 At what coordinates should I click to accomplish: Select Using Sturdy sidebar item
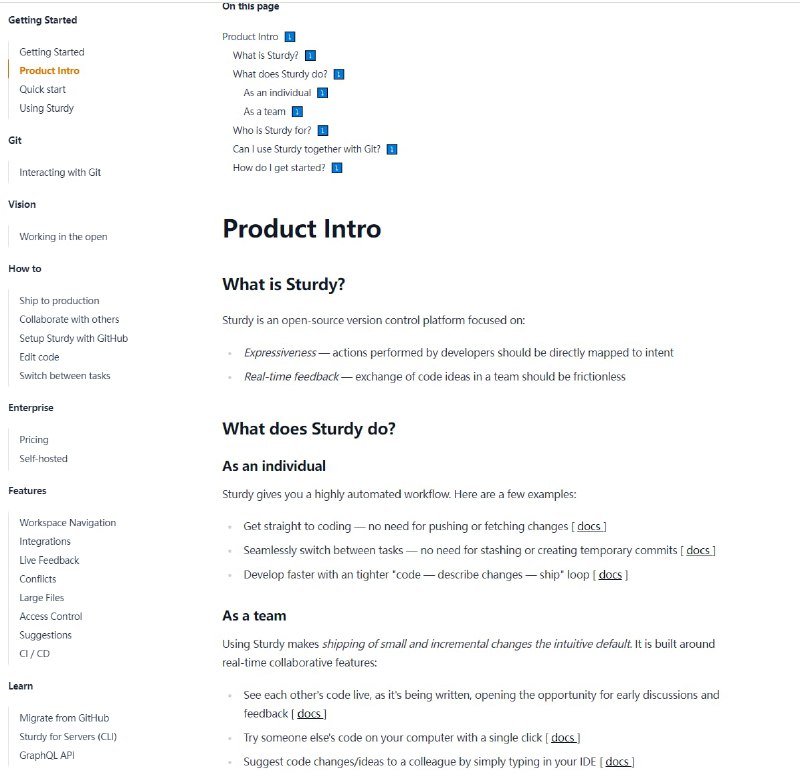(46, 108)
